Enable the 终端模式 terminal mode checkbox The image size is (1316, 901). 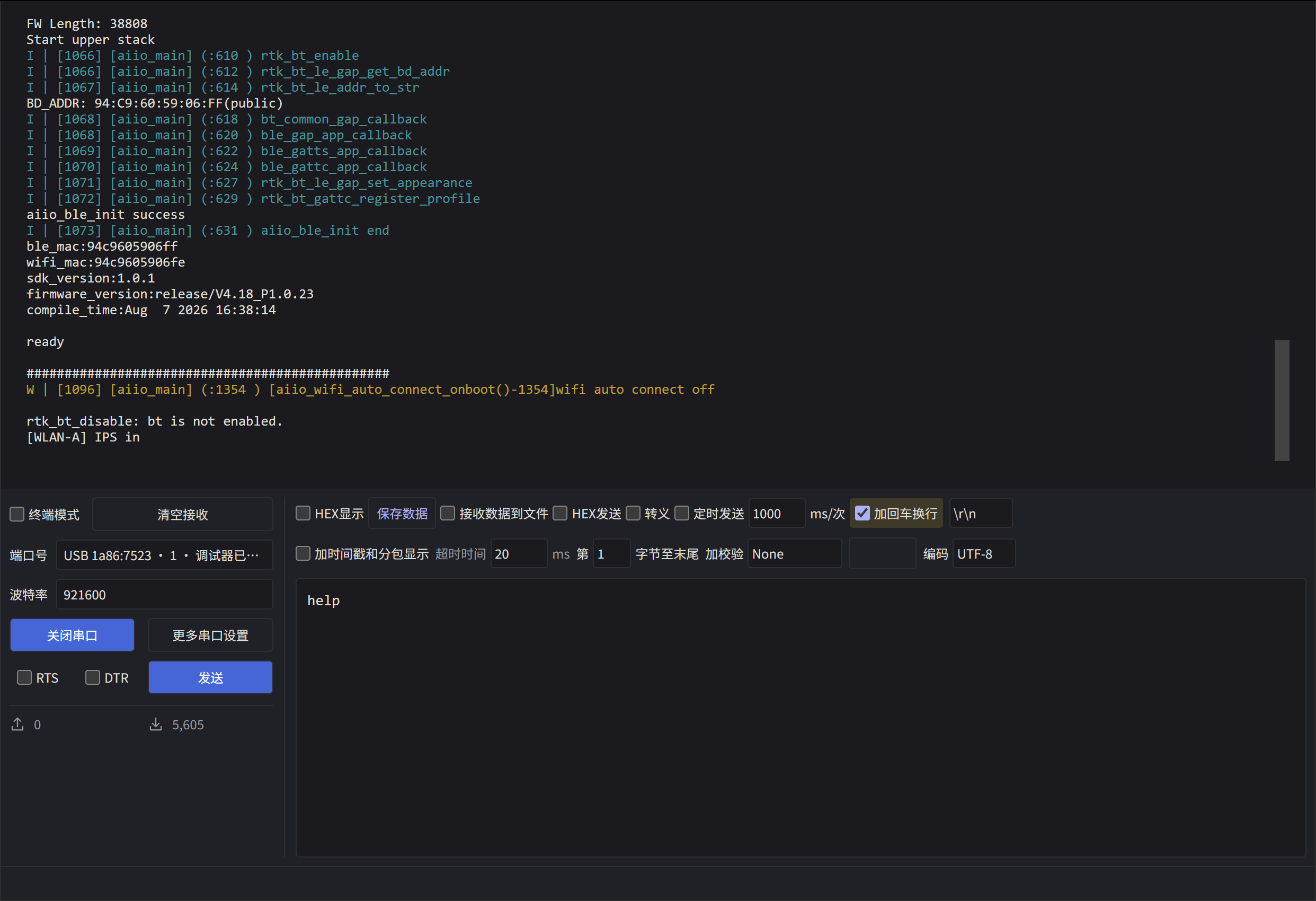point(17,514)
